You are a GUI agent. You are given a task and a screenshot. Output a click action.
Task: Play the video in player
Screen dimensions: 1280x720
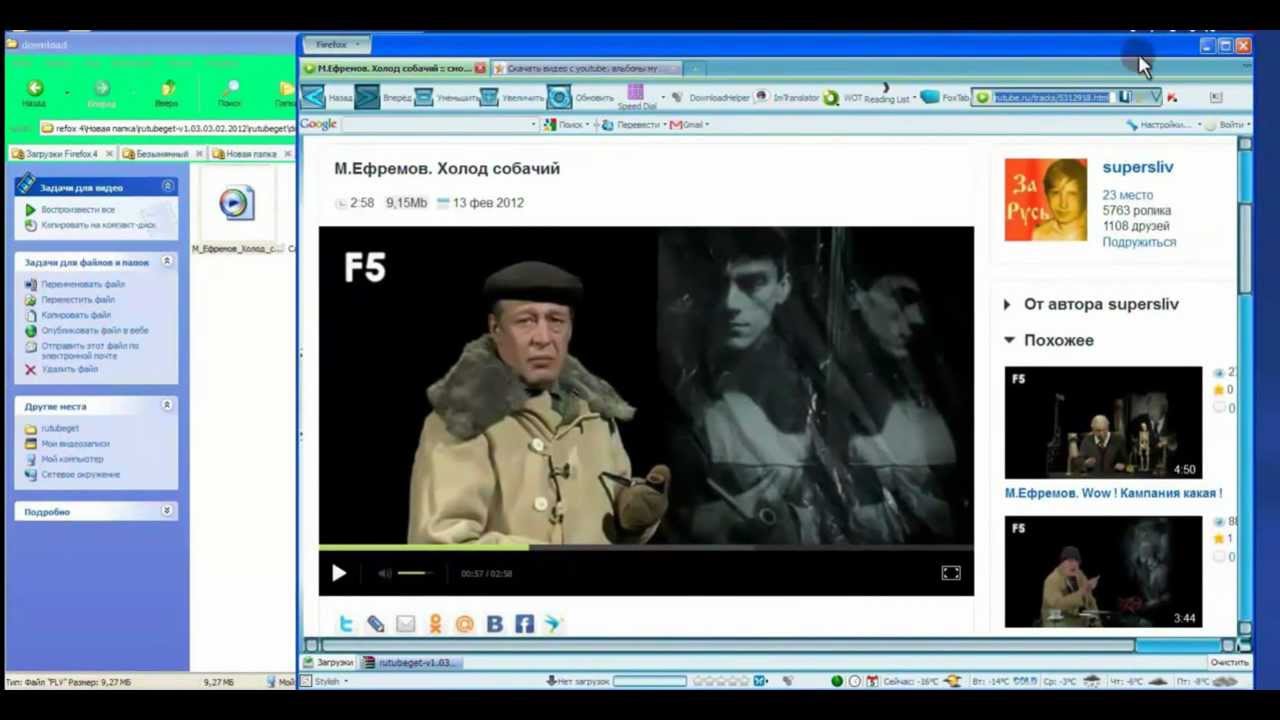[339, 573]
